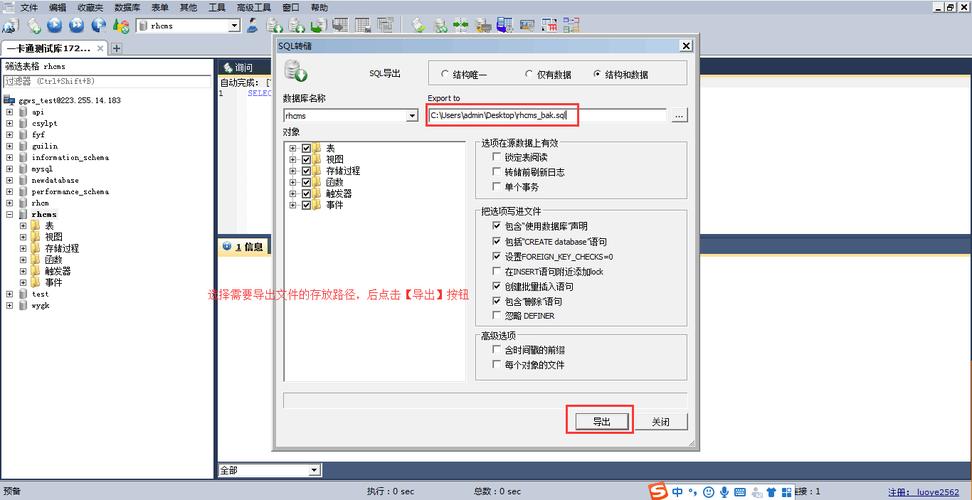Viewport: 972px width, 500px height.
Task: Open the 高级工具 menu
Action: pos(254,8)
